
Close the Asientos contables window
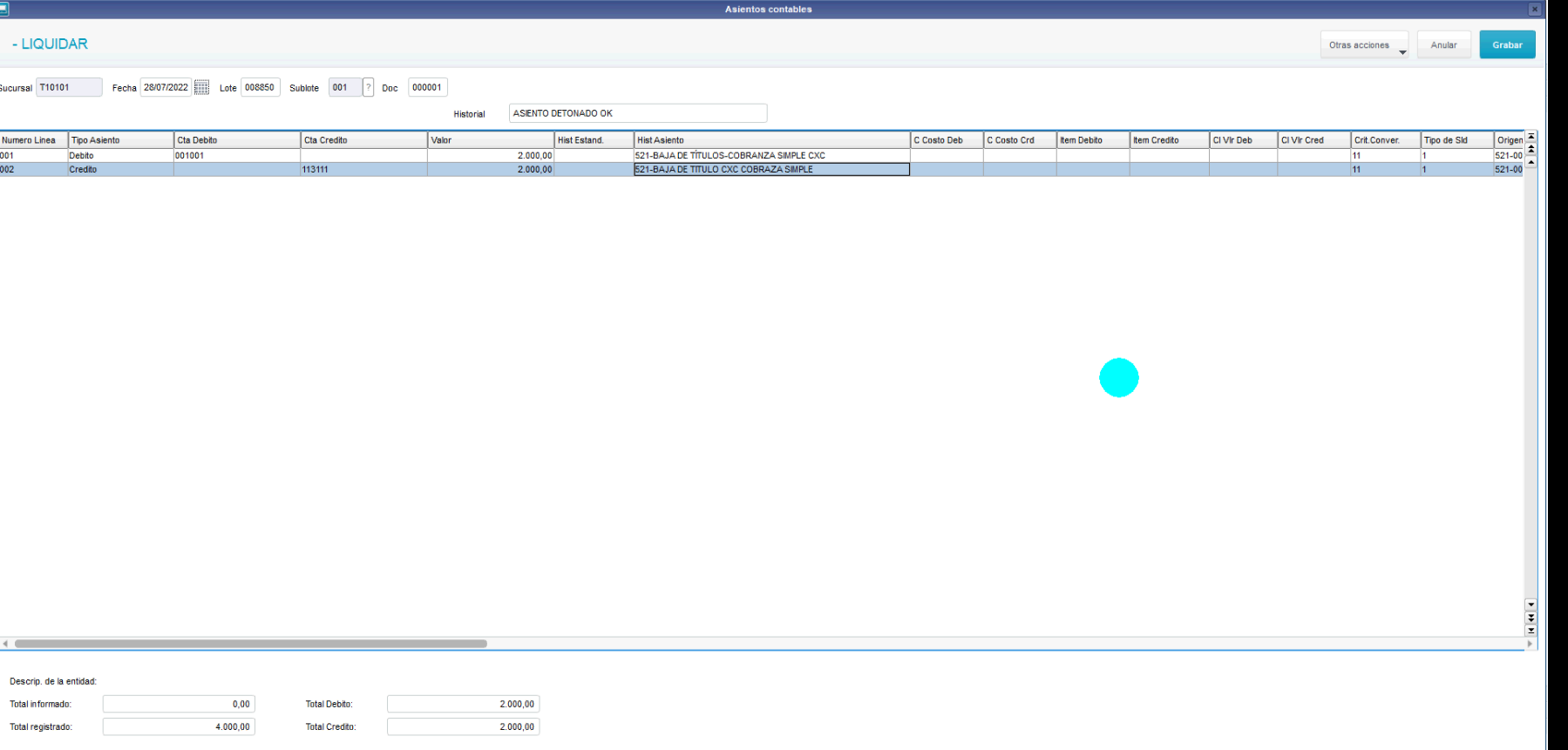click(1535, 9)
